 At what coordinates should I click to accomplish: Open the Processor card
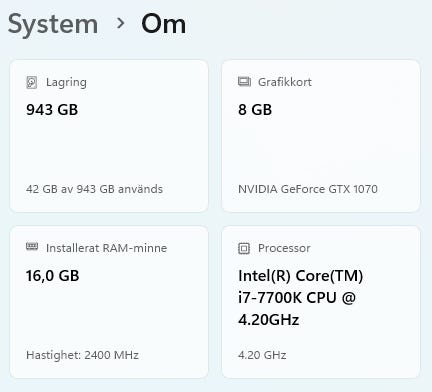(321, 302)
